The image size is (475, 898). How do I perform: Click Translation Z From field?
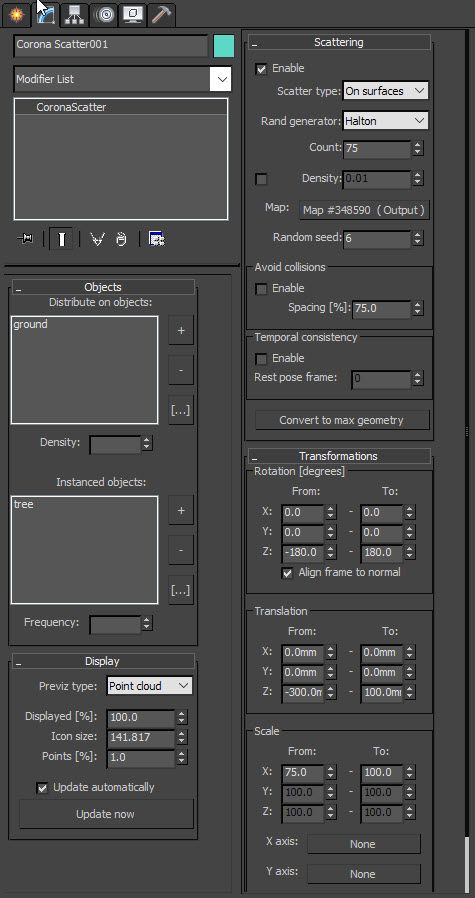303,692
